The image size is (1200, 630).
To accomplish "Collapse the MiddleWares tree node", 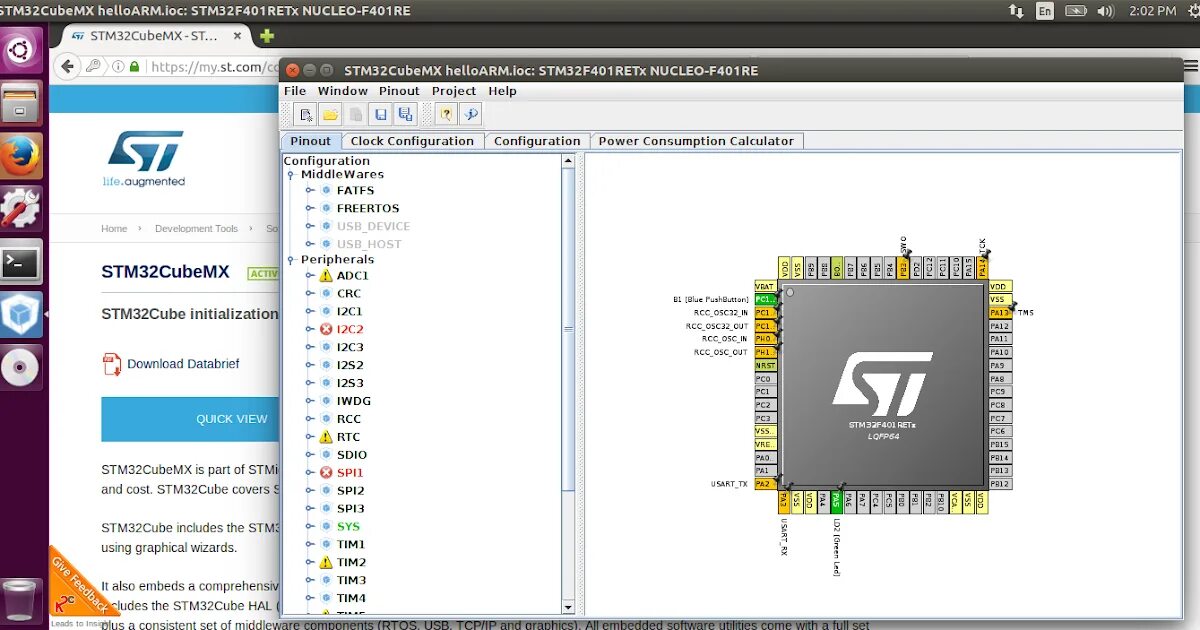I will (x=291, y=175).
